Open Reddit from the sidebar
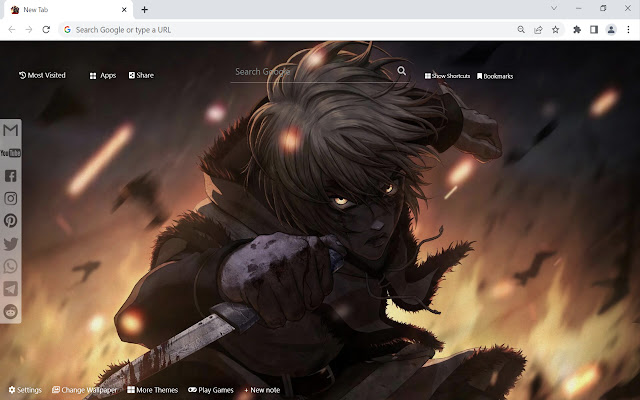This screenshot has width=640, height=400. pos(11,311)
